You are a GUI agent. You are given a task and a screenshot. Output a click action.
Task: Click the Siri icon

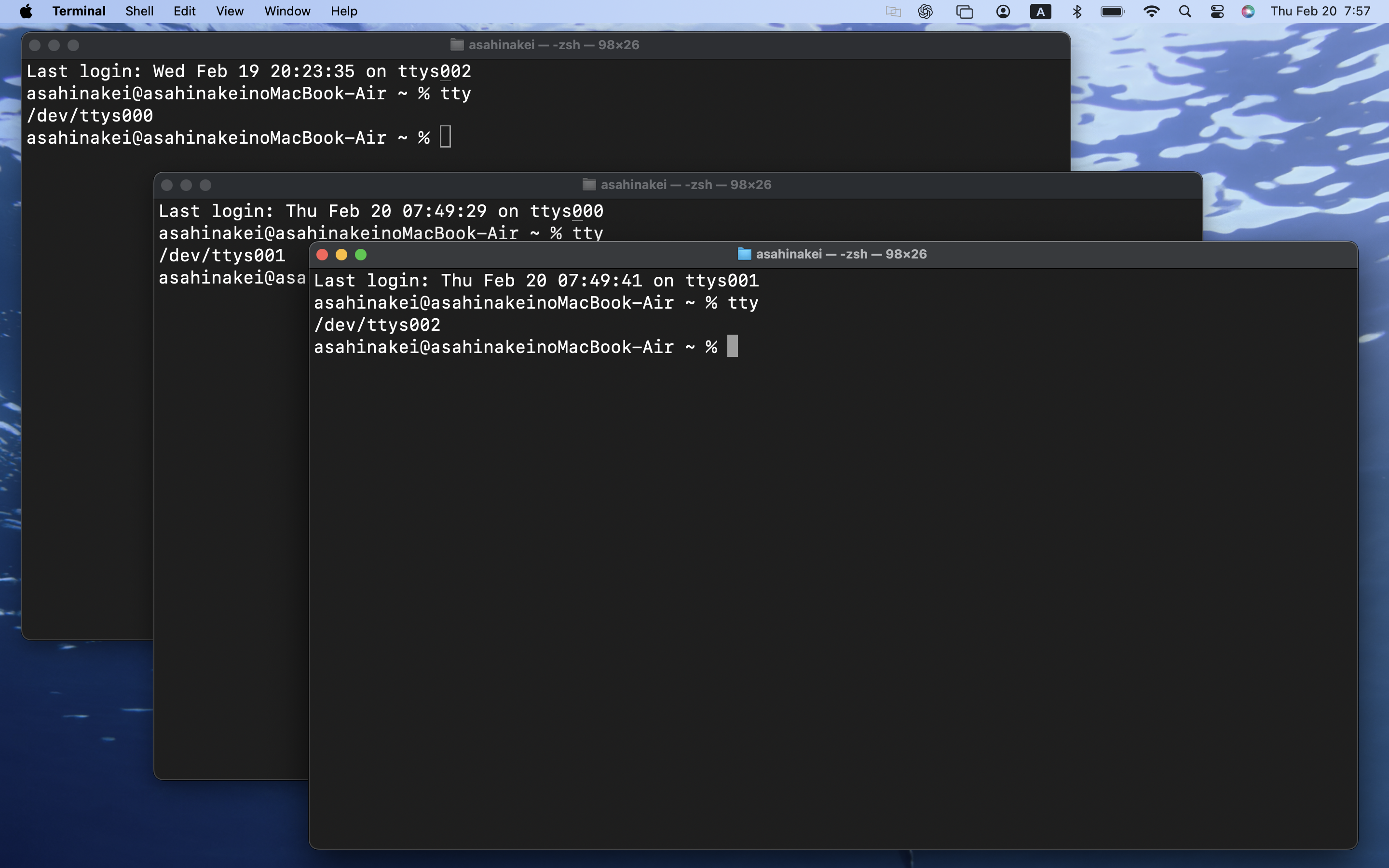(1248, 12)
